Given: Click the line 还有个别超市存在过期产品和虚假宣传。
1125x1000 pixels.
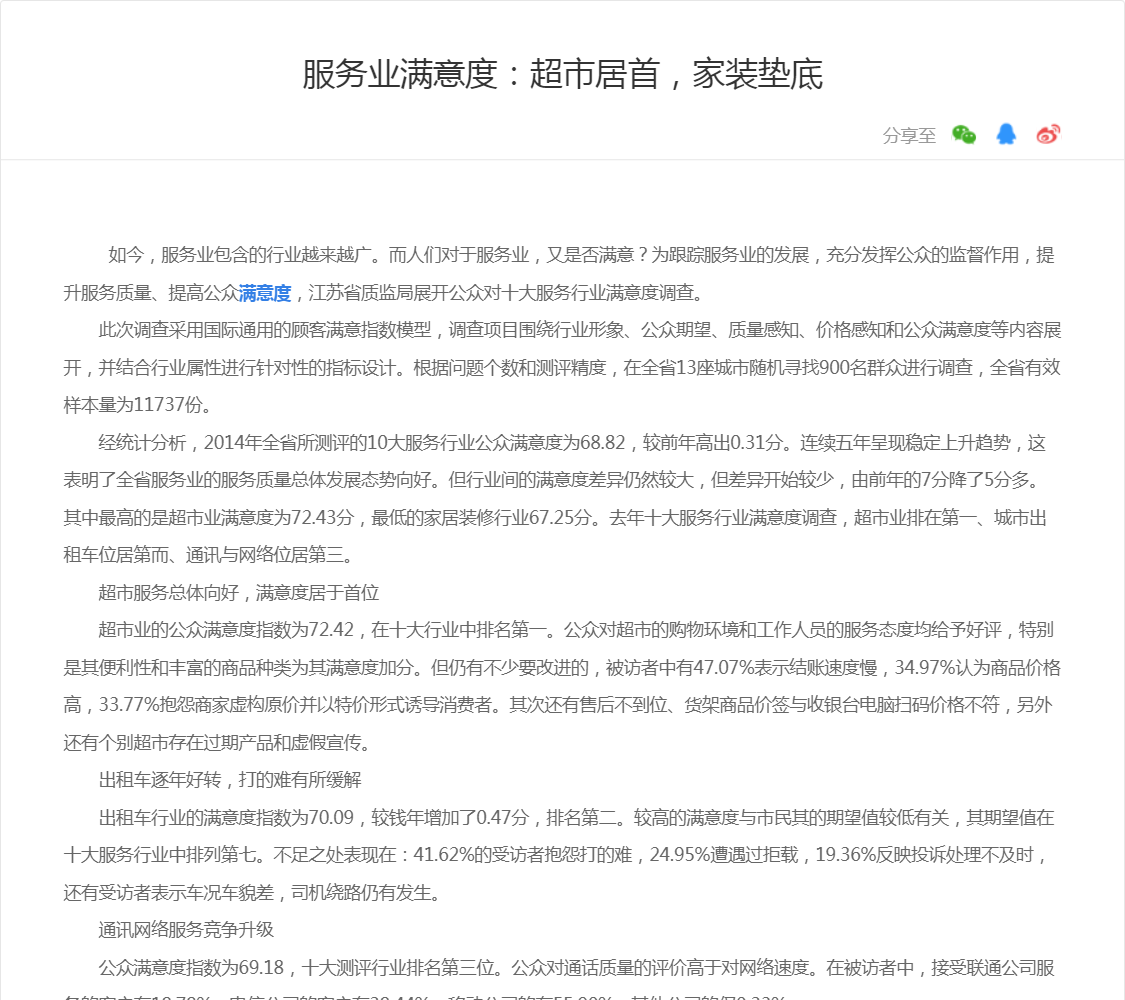Looking at the screenshot, I should tap(218, 742).
